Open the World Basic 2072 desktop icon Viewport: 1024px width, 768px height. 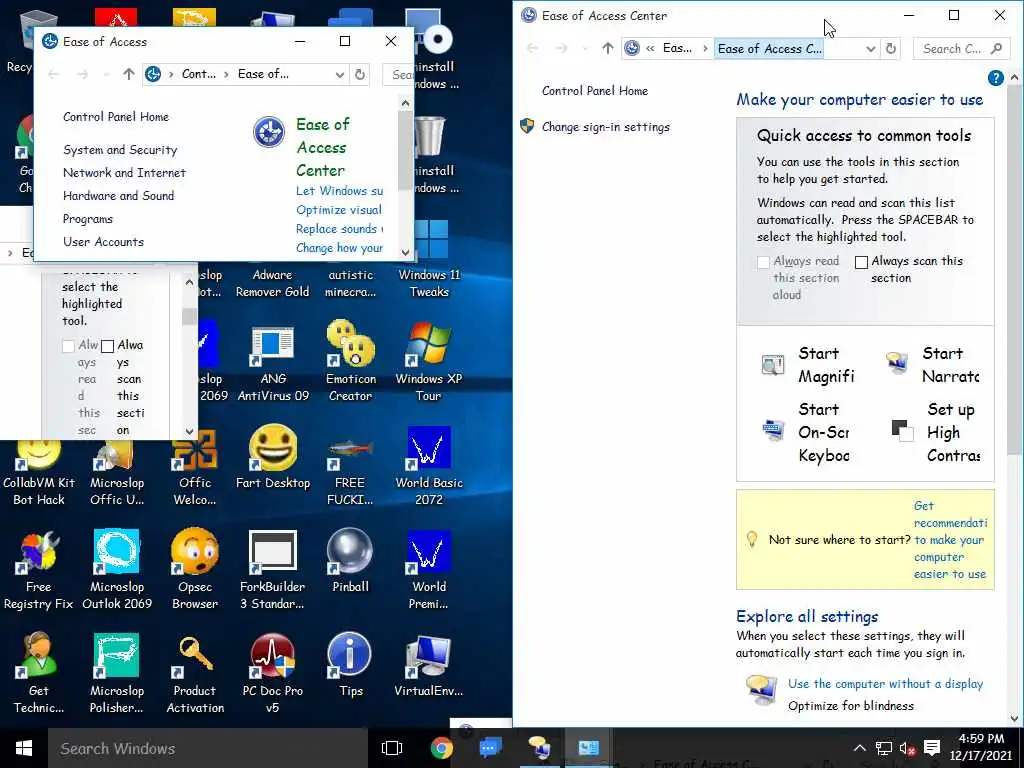click(428, 465)
